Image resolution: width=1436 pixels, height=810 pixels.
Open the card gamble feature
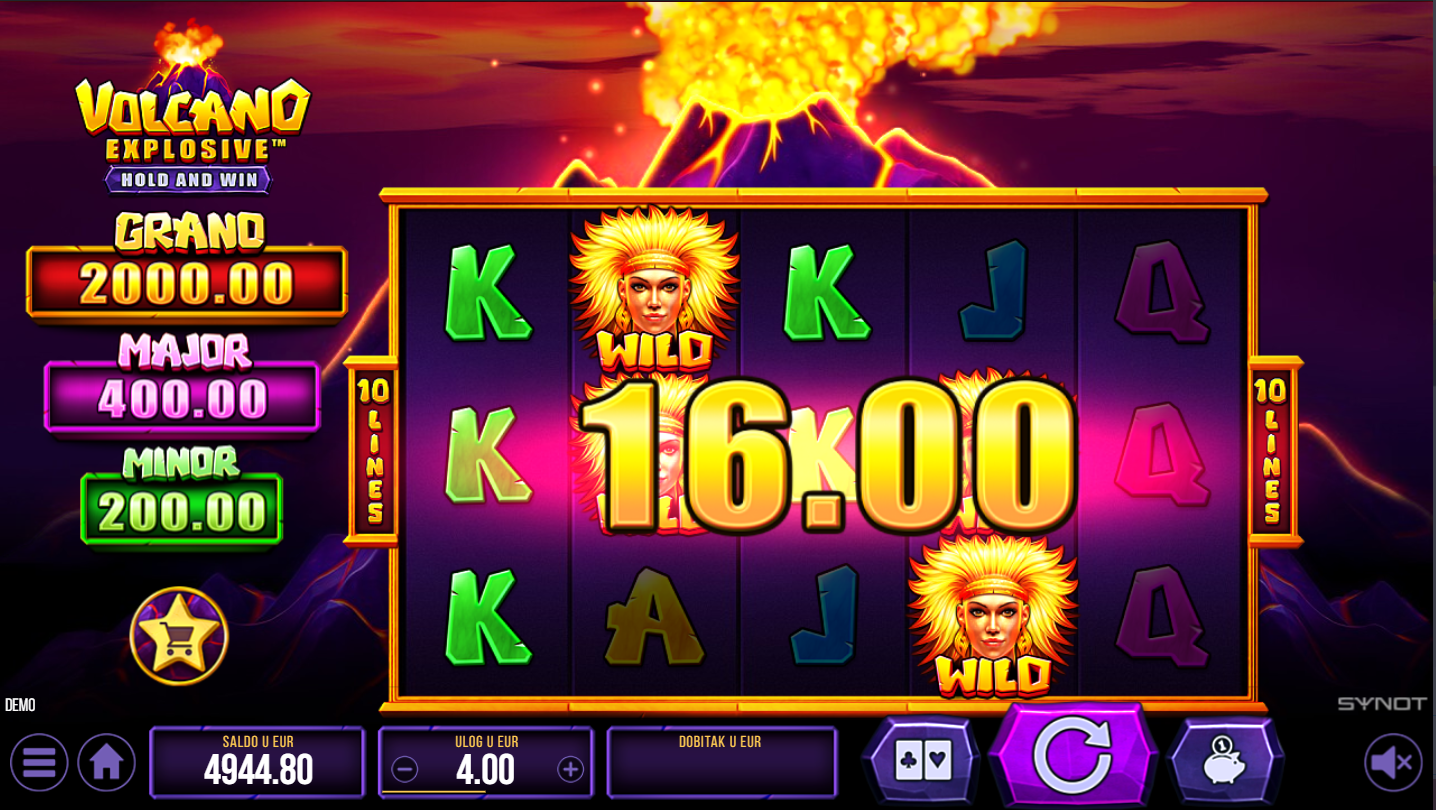click(922, 762)
